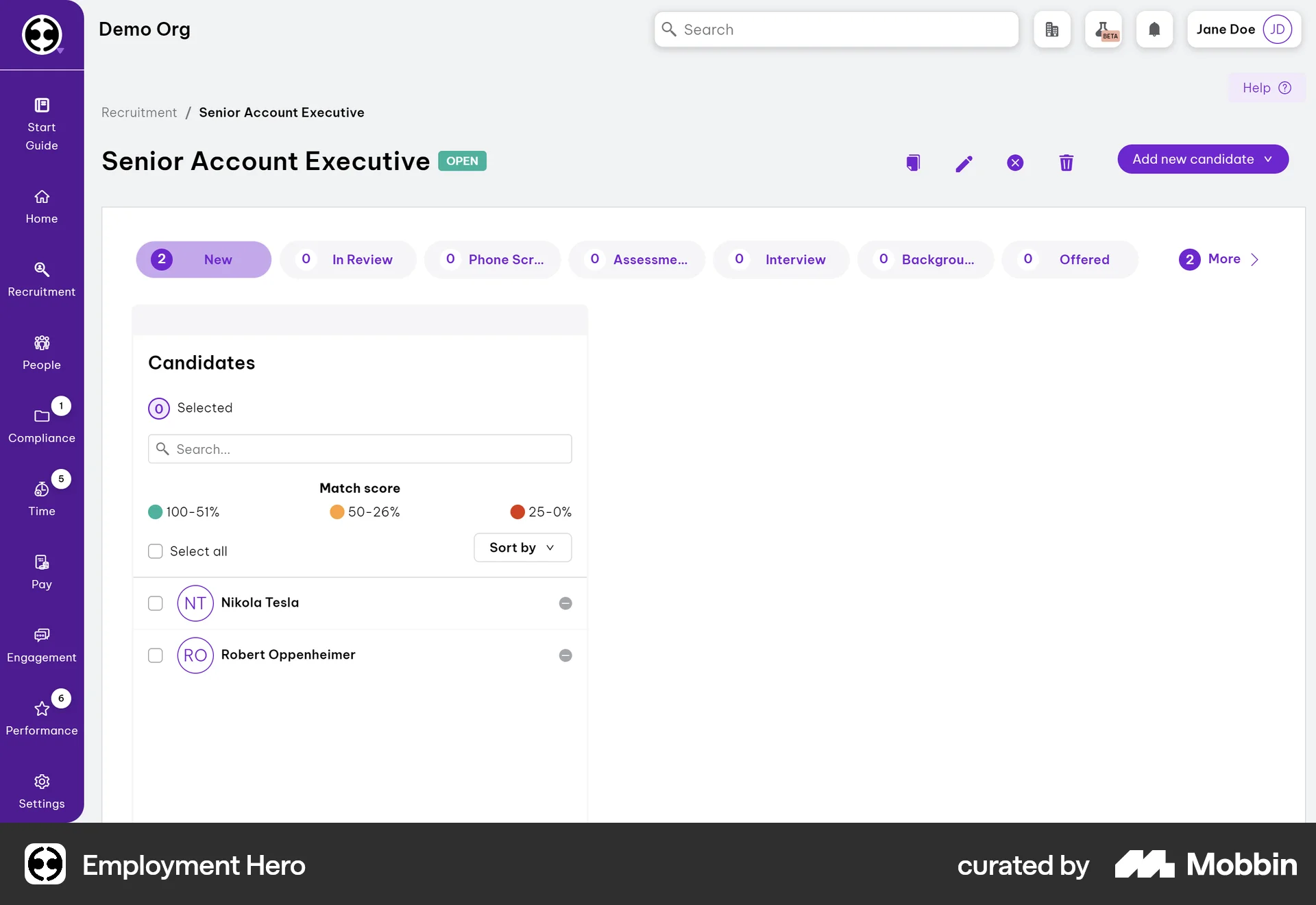This screenshot has width=1316, height=905.
Task: Expand the More stages chevron
Action: coord(1254,259)
